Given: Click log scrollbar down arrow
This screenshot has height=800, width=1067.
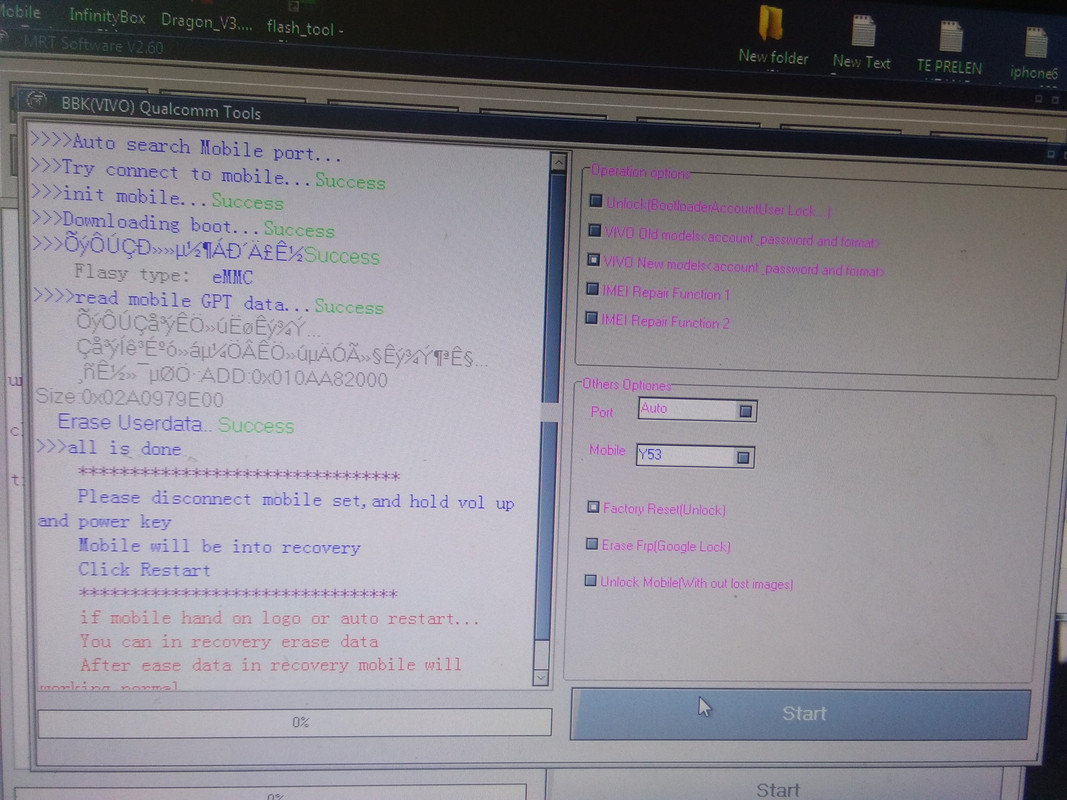Looking at the screenshot, I should (542, 677).
